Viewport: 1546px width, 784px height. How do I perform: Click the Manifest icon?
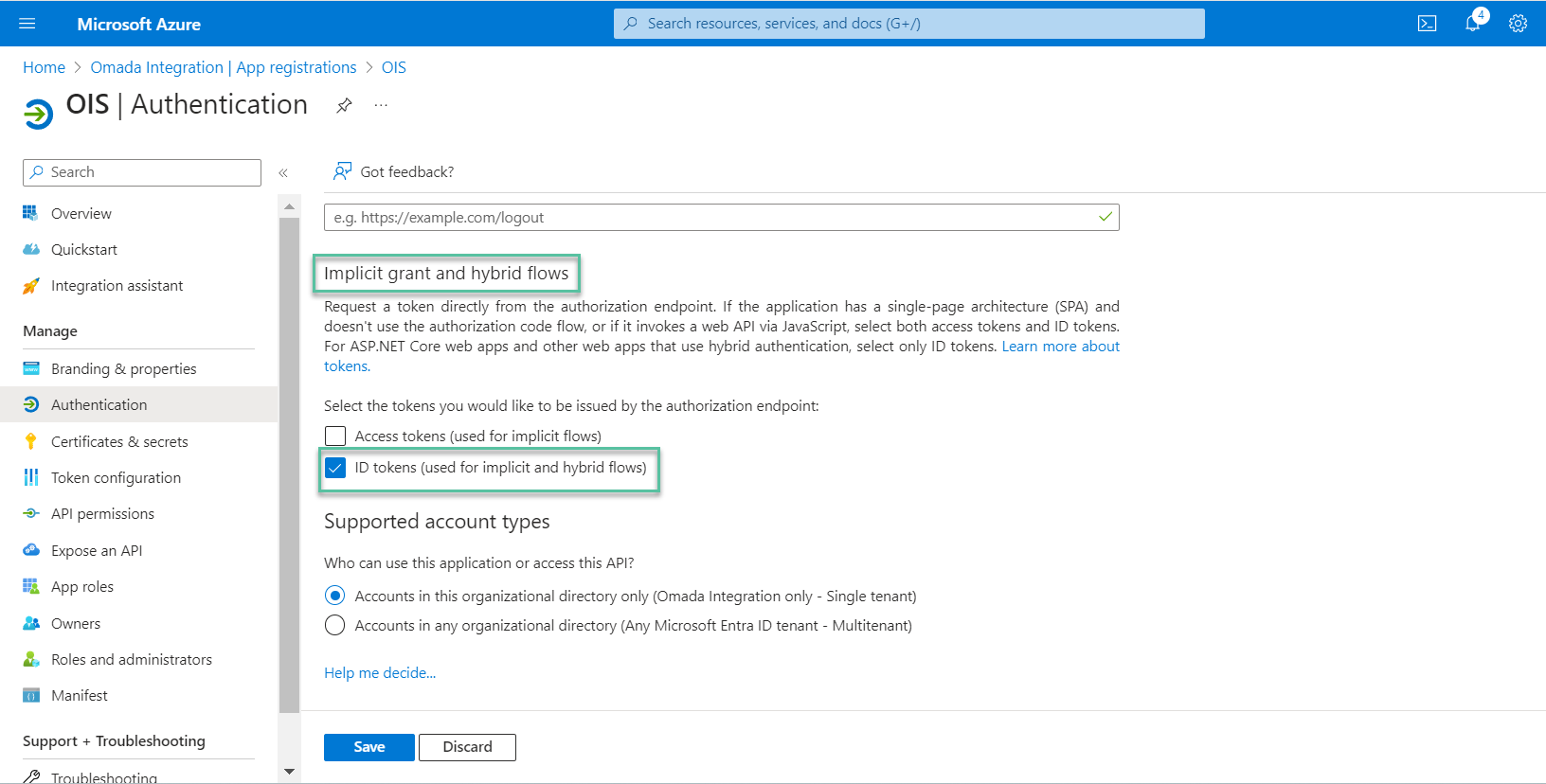point(31,696)
